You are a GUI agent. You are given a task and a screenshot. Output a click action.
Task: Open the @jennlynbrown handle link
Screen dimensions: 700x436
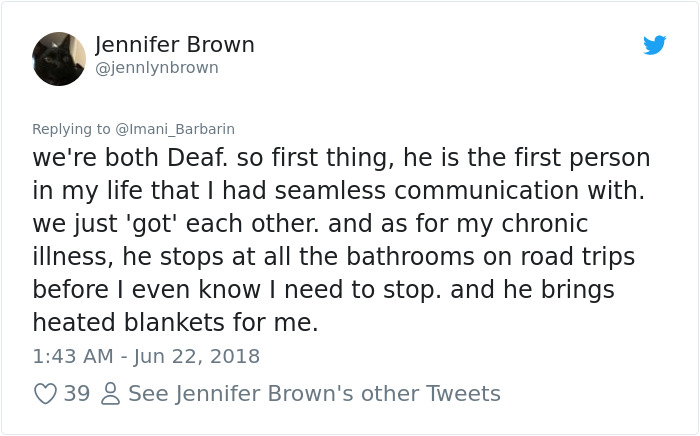pos(157,68)
